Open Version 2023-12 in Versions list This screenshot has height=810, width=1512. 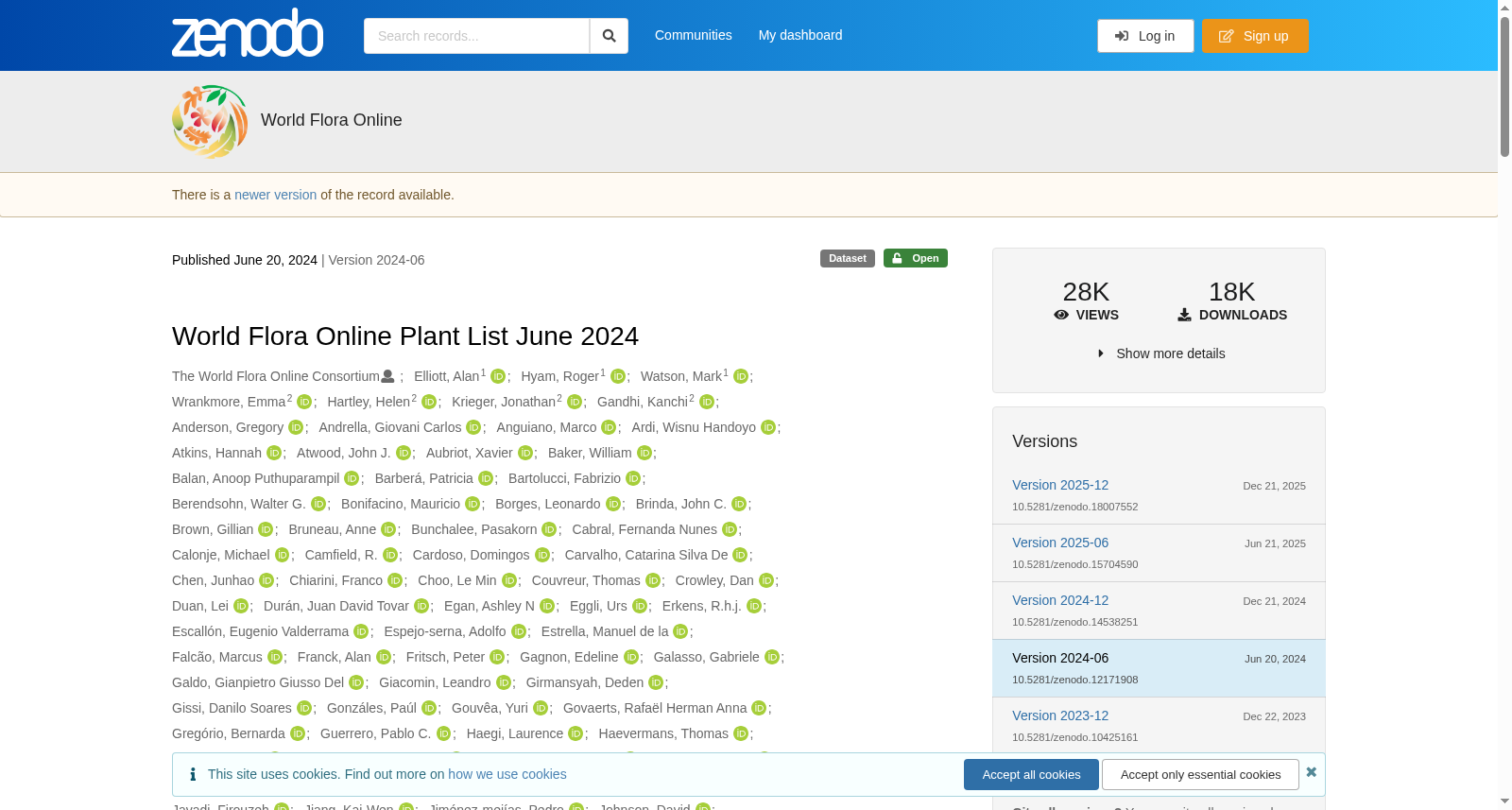[x=1060, y=715]
